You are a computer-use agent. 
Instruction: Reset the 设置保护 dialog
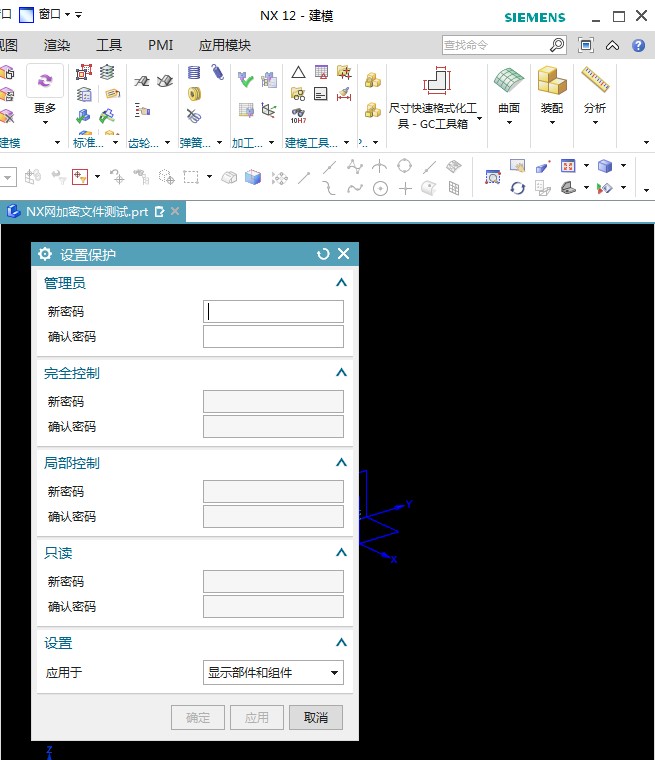tap(323, 254)
